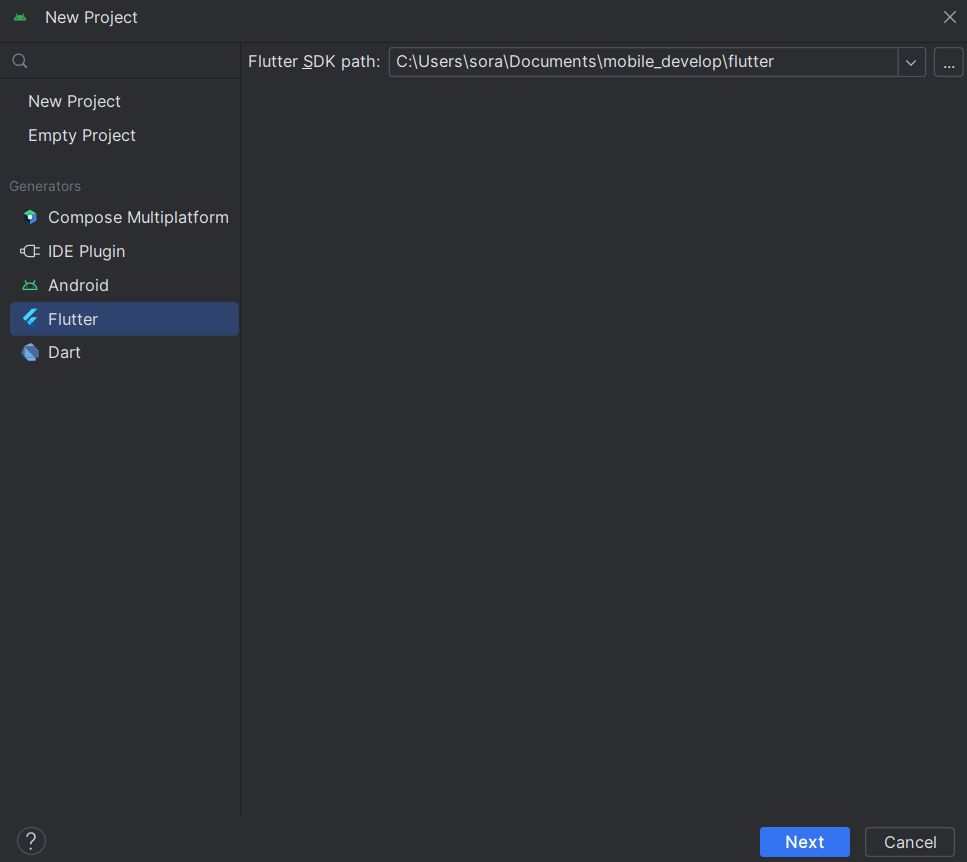Select the Dart entry in the generators list
Image resolution: width=967 pixels, height=862 pixels.
tap(64, 352)
